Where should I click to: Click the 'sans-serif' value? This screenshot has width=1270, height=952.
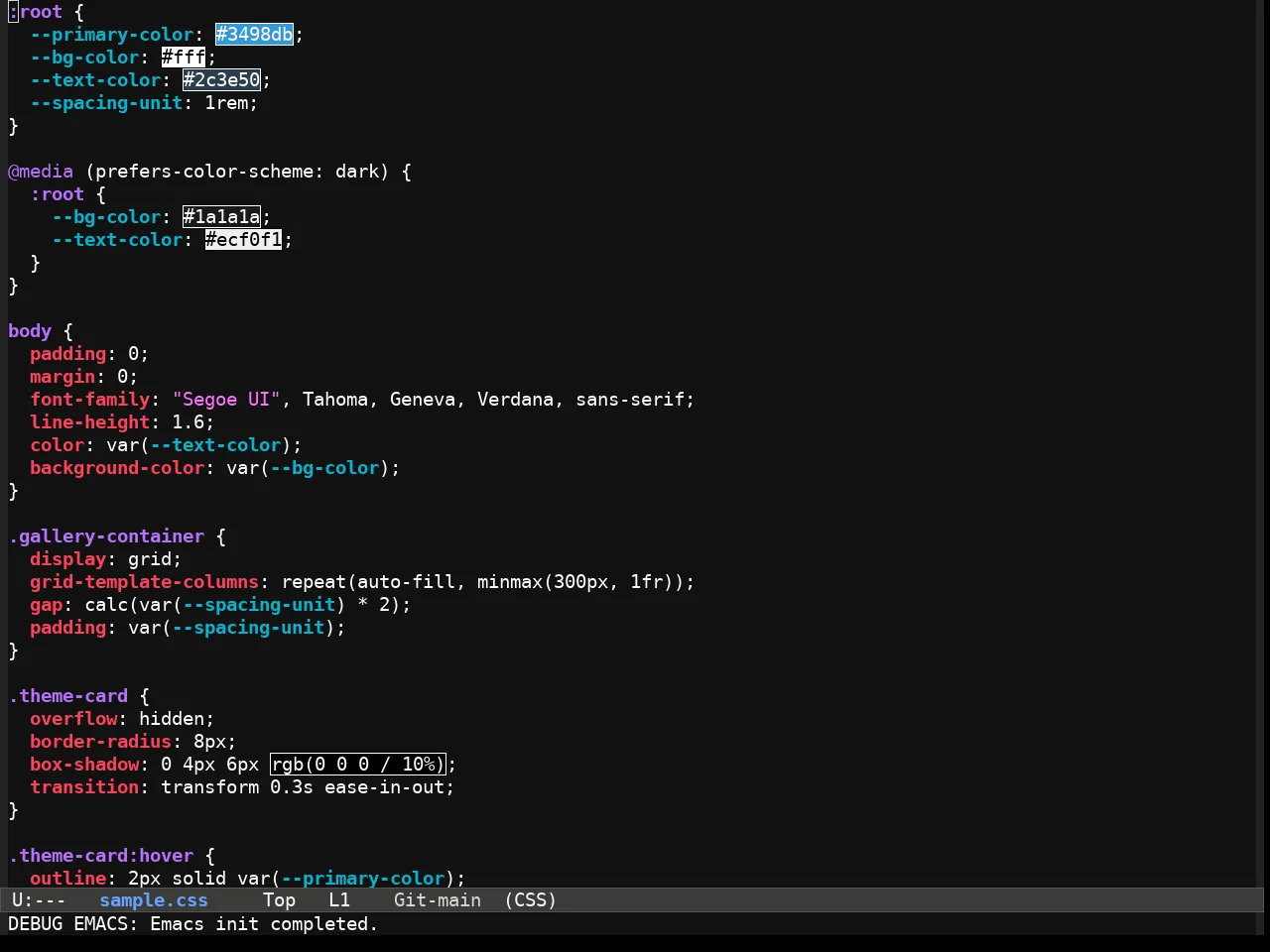point(630,400)
